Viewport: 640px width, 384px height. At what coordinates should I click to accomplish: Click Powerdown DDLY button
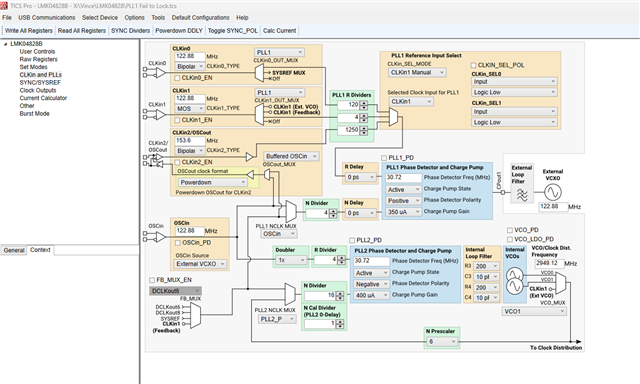click(x=179, y=31)
